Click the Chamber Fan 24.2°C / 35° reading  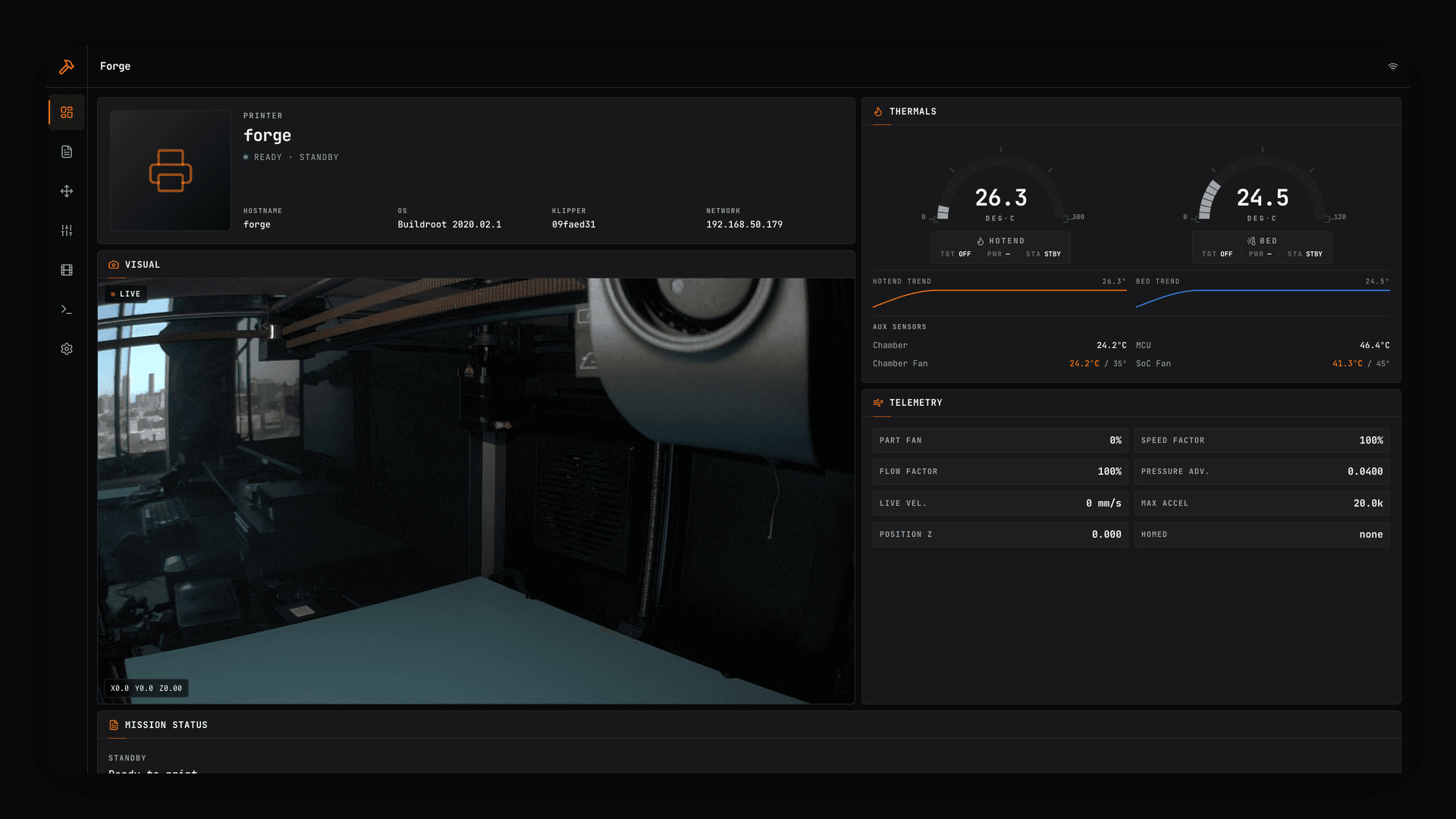point(999,364)
